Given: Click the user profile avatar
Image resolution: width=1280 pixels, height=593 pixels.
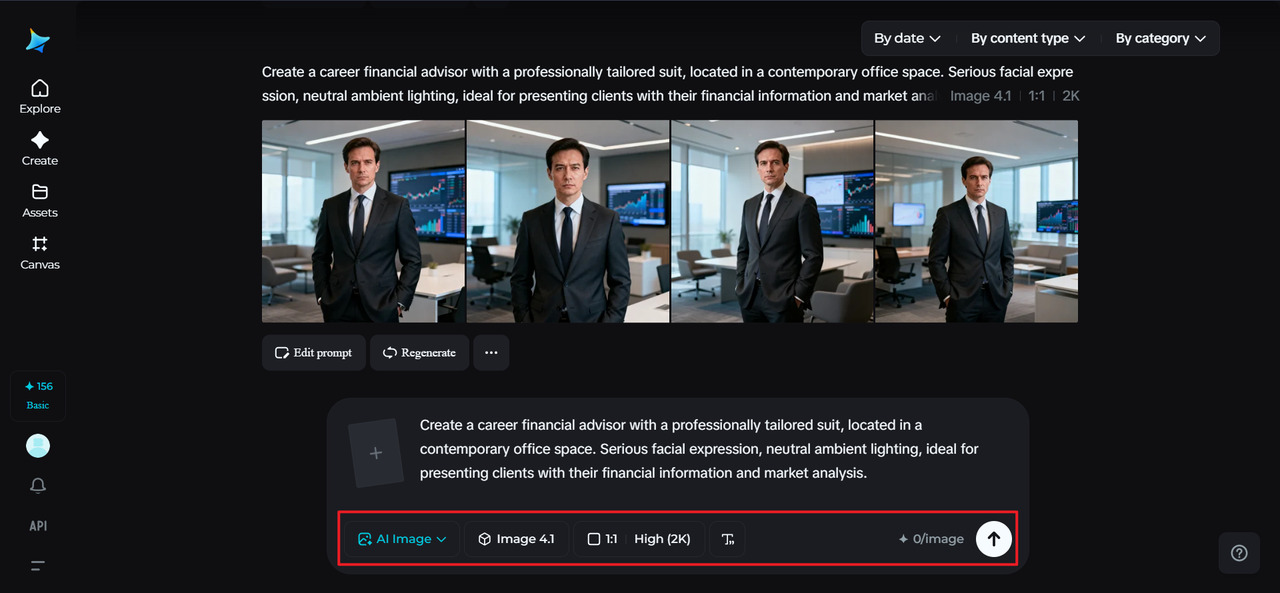Looking at the screenshot, I should [x=38, y=446].
